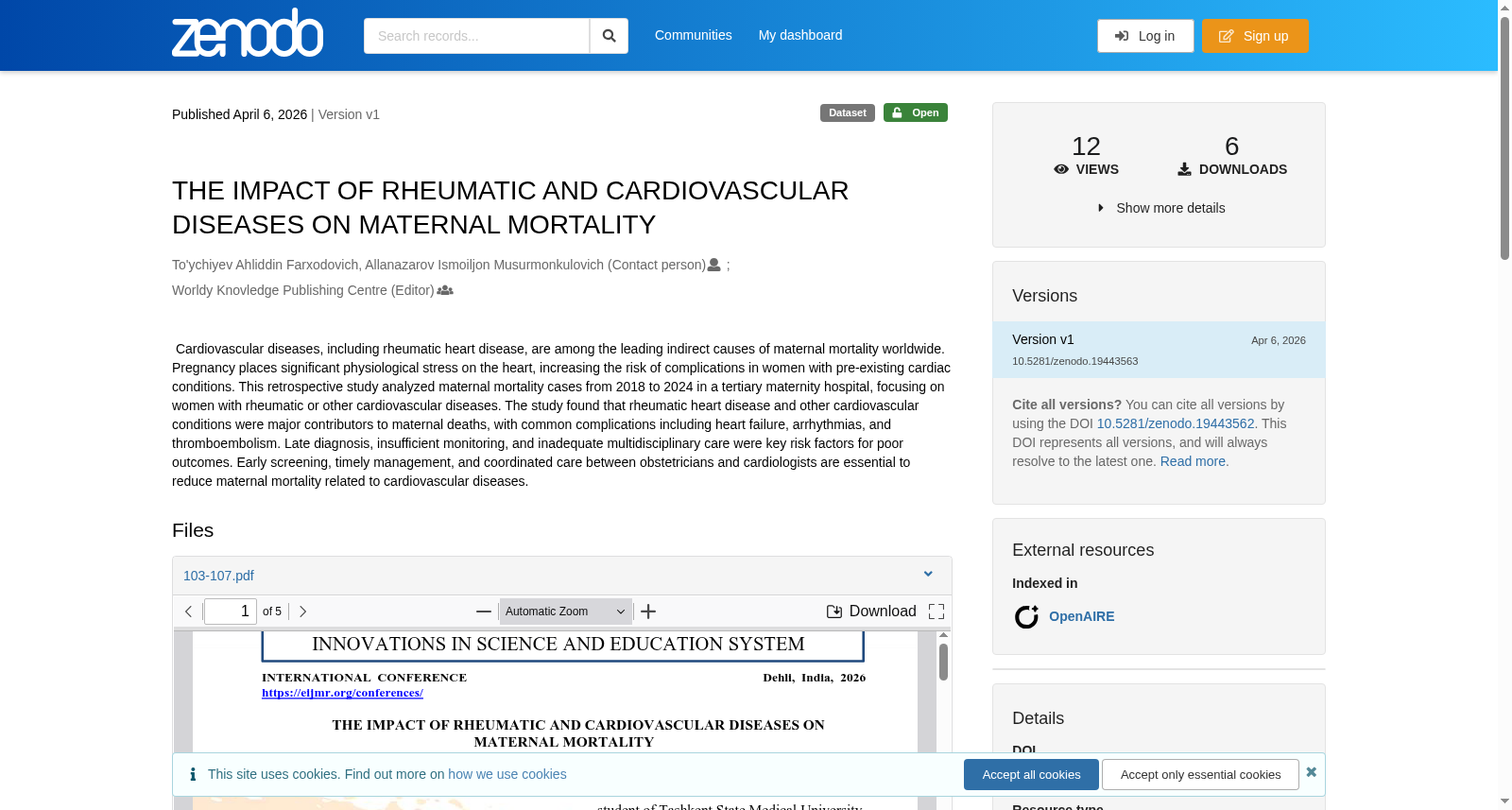Click the contact person icon beside Allanazarov

[714, 265]
